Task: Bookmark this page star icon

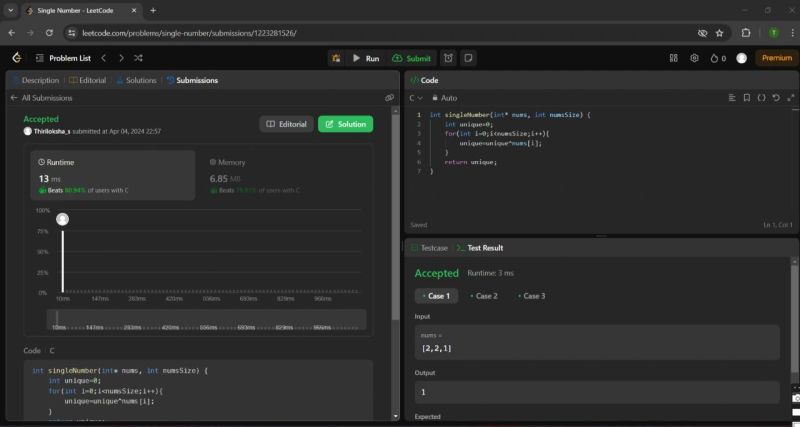Action: click(719, 33)
